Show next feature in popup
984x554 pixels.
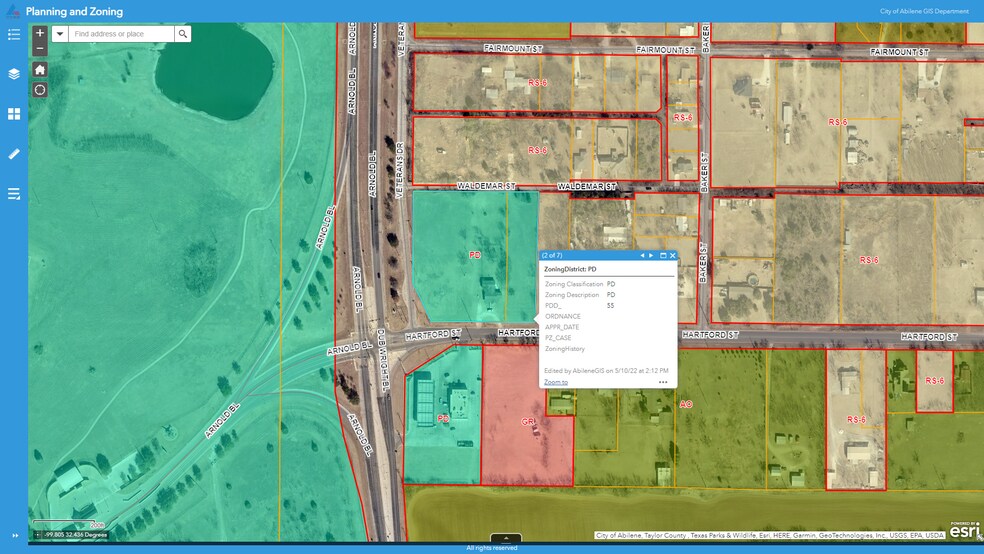point(651,255)
